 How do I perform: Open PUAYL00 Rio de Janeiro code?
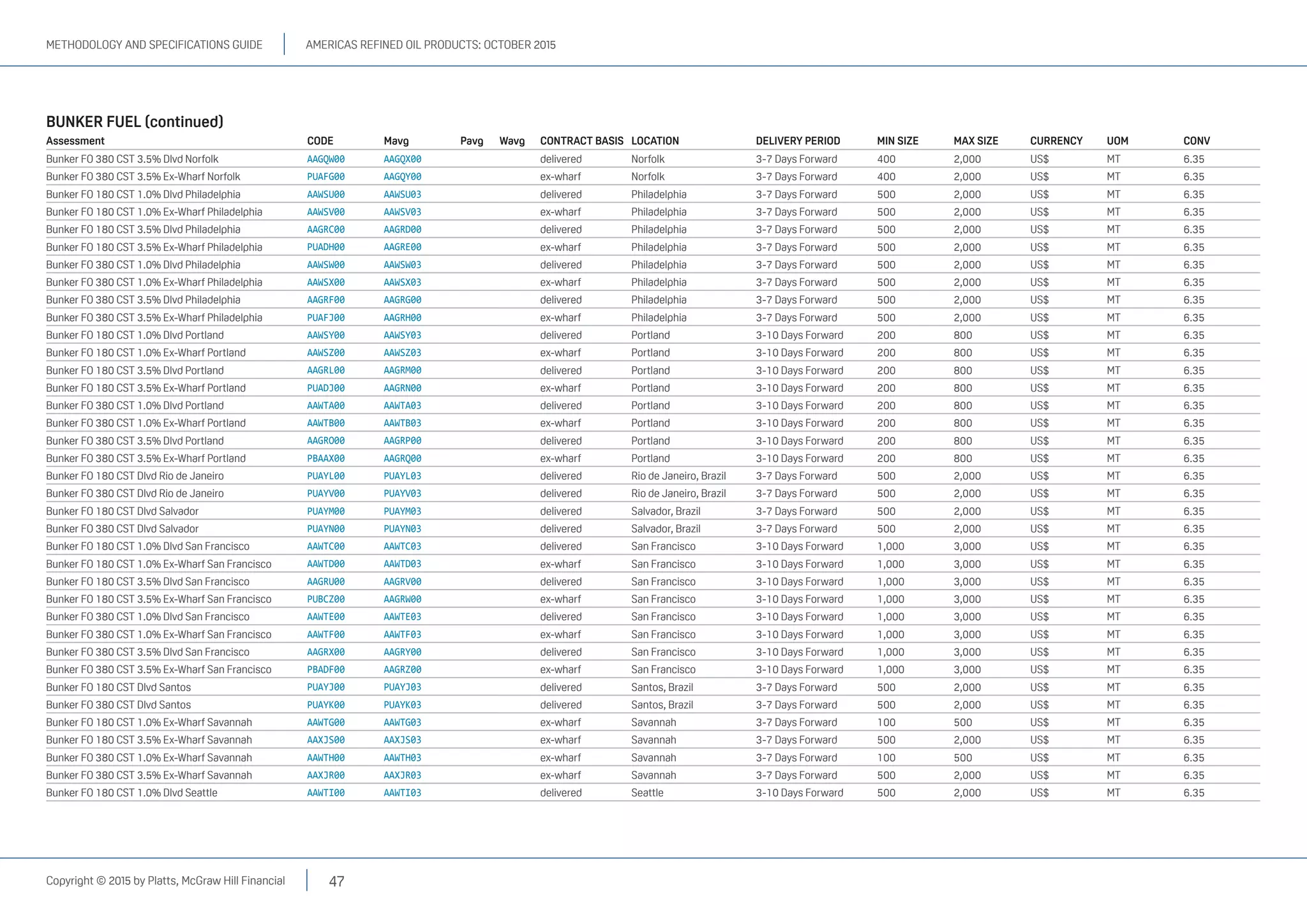(x=325, y=476)
